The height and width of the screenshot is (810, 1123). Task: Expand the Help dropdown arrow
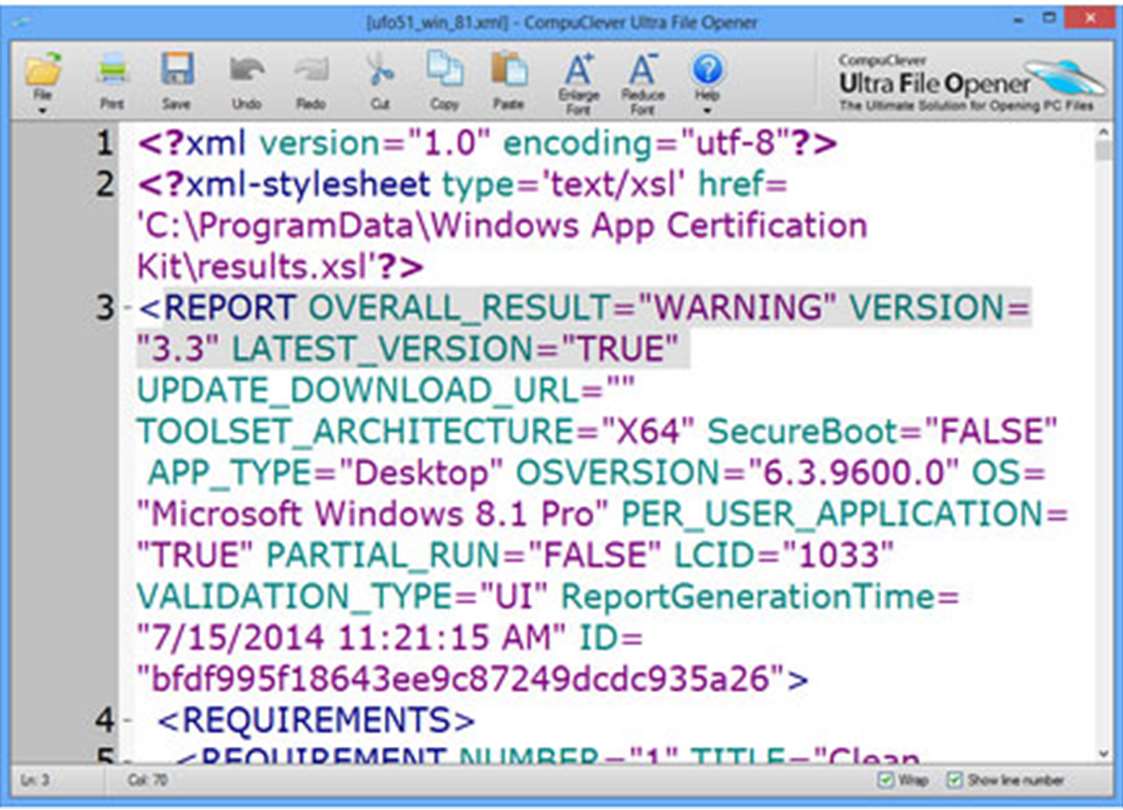pyautogui.click(x=707, y=111)
